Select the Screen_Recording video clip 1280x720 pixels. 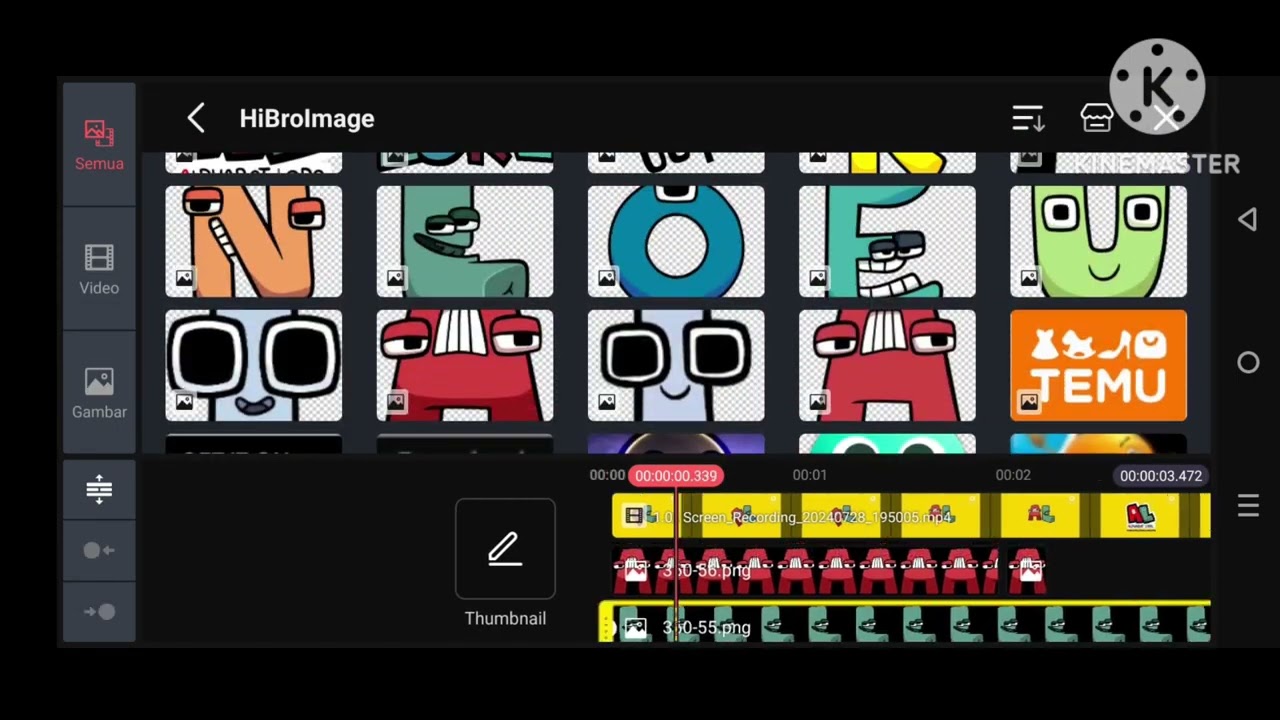[x=911, y=516]
